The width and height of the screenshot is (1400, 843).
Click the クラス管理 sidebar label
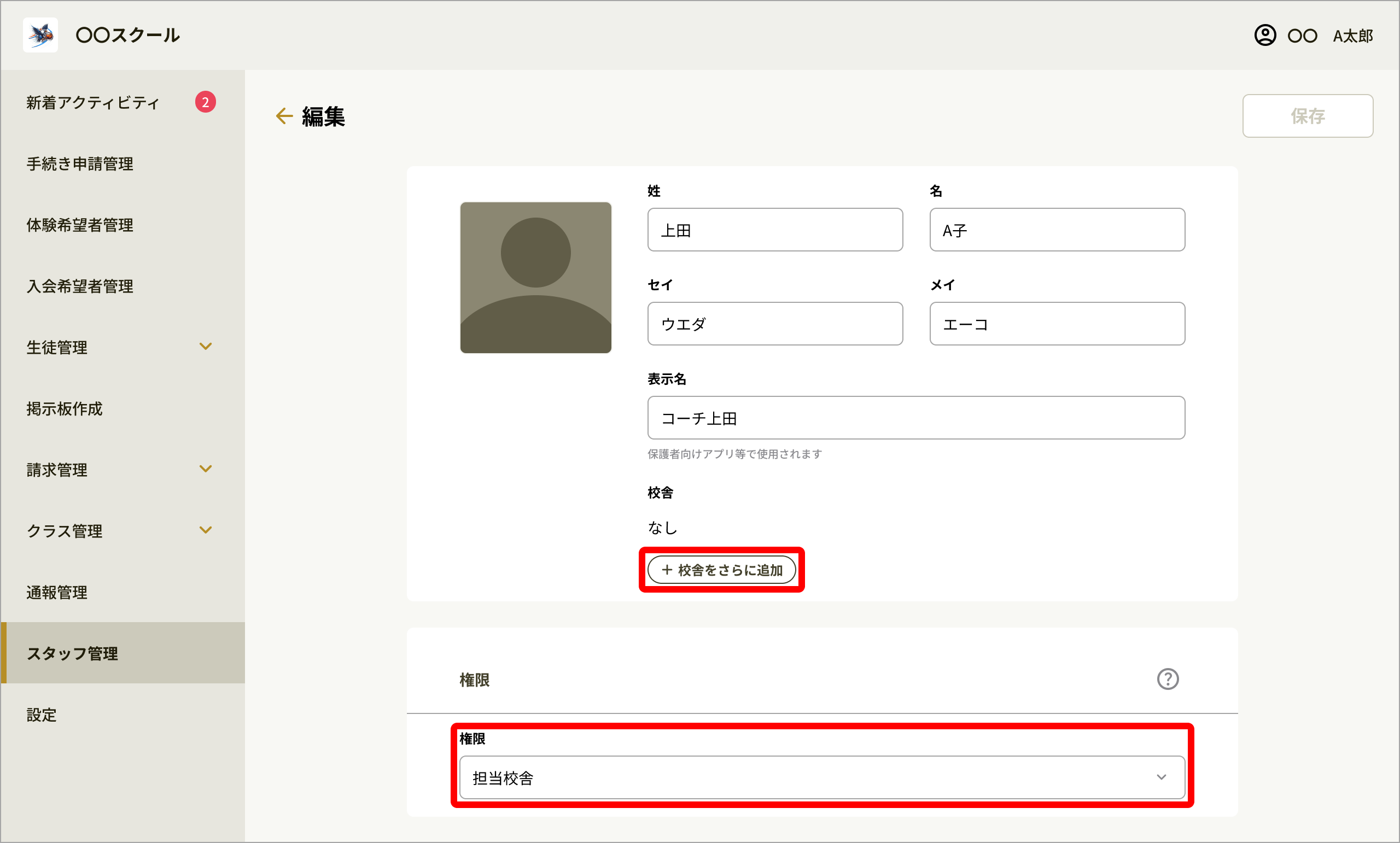(x=65, y=531)
